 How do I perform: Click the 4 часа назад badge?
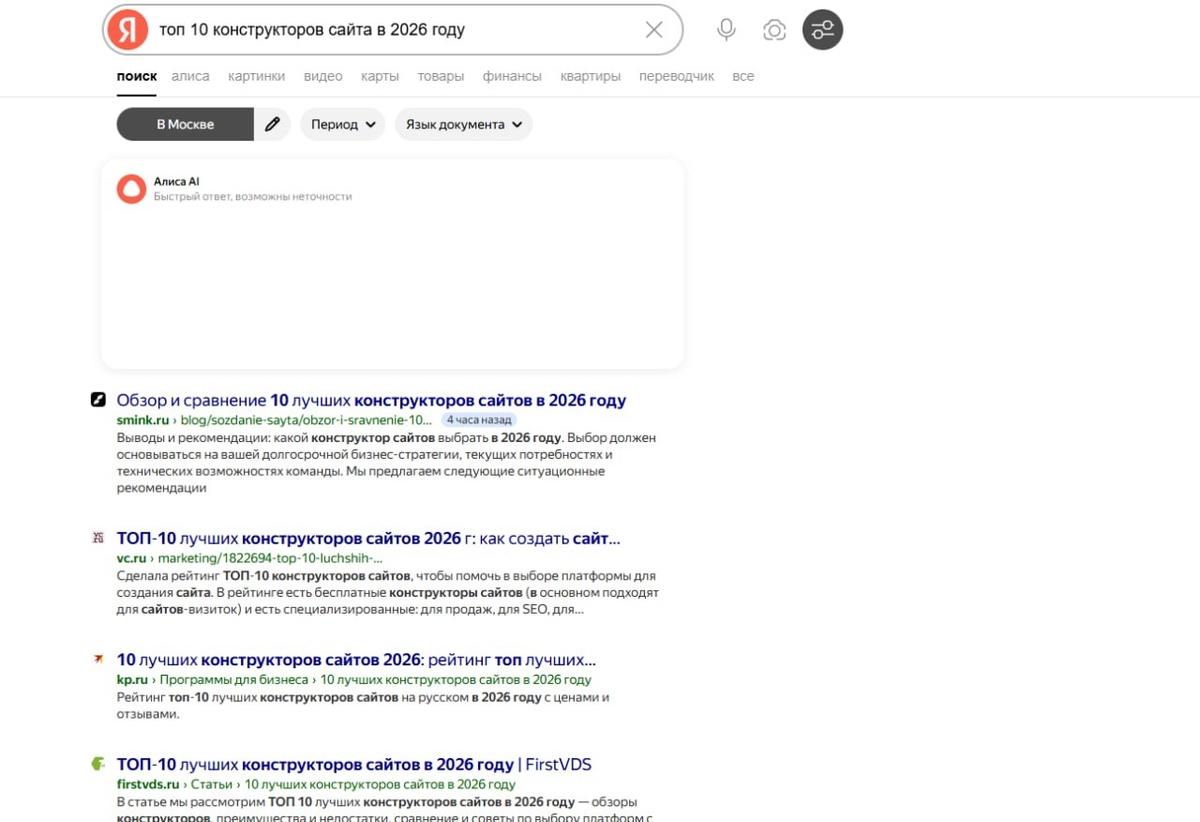tap(479, 420)
